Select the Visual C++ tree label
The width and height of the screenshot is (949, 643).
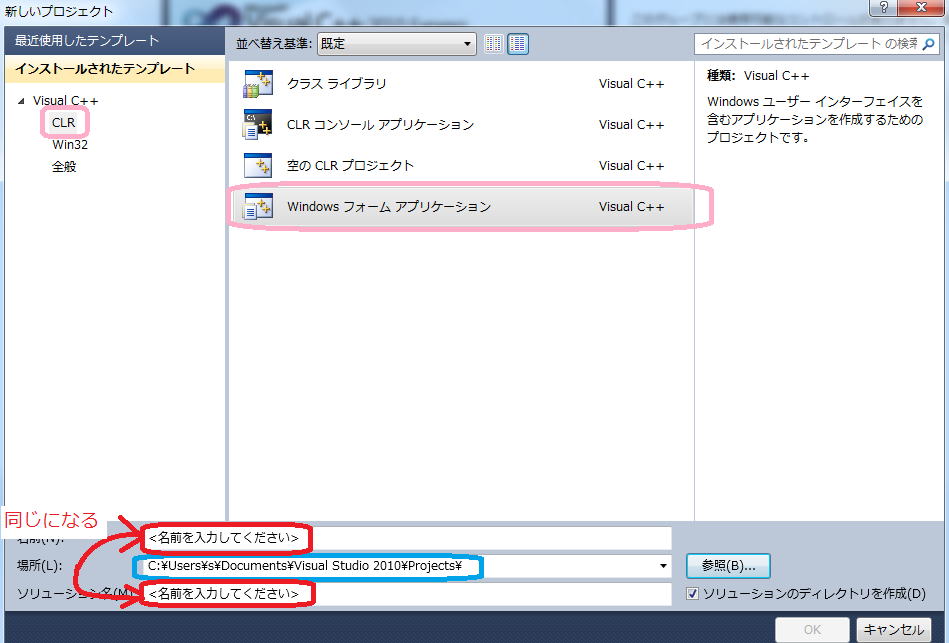[x=65, y=101]
